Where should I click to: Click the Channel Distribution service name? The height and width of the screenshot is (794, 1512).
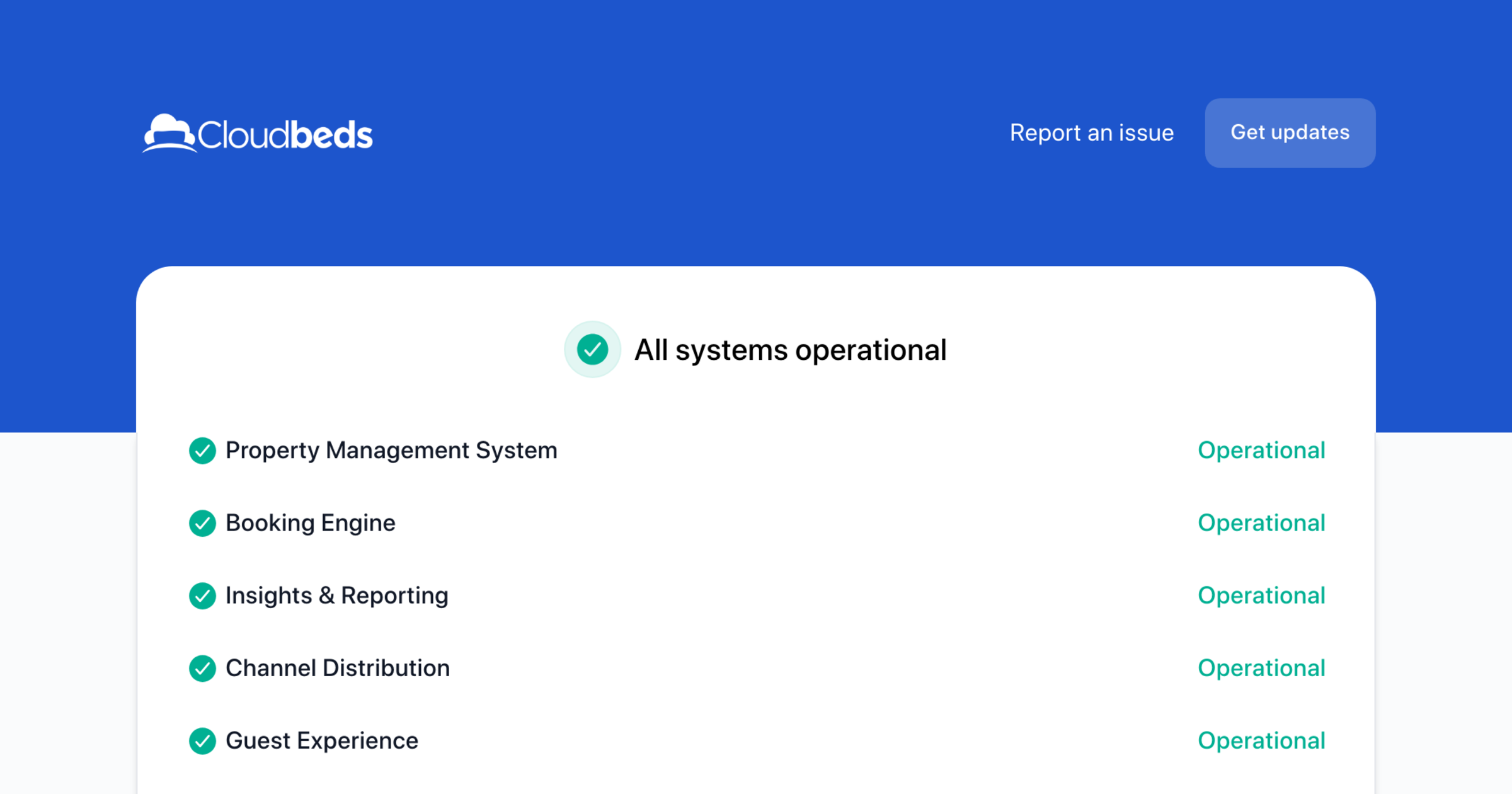pyautogui.click(x=338, y=668)
